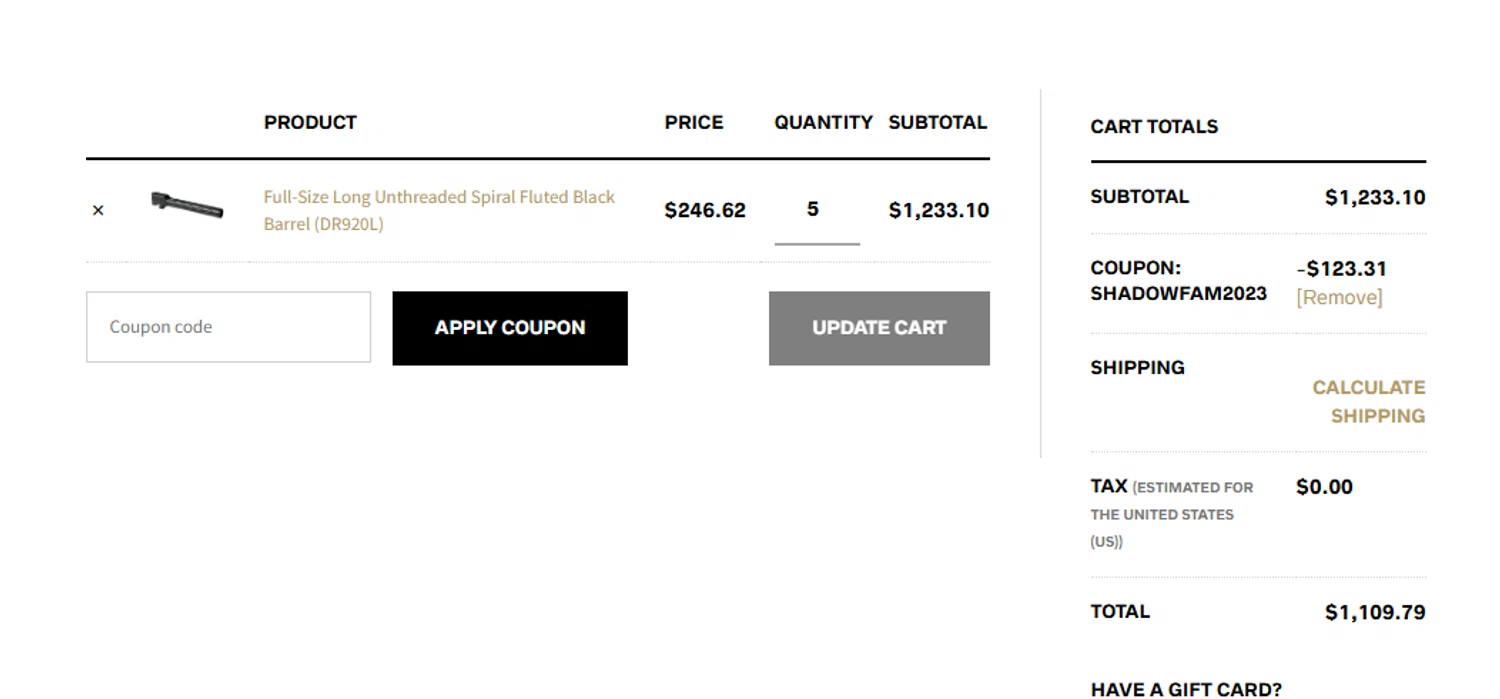The height and width of the screenshot is (699, 1500).
Task: Remove the barrel item using the × icon
Action: [98, 210]
